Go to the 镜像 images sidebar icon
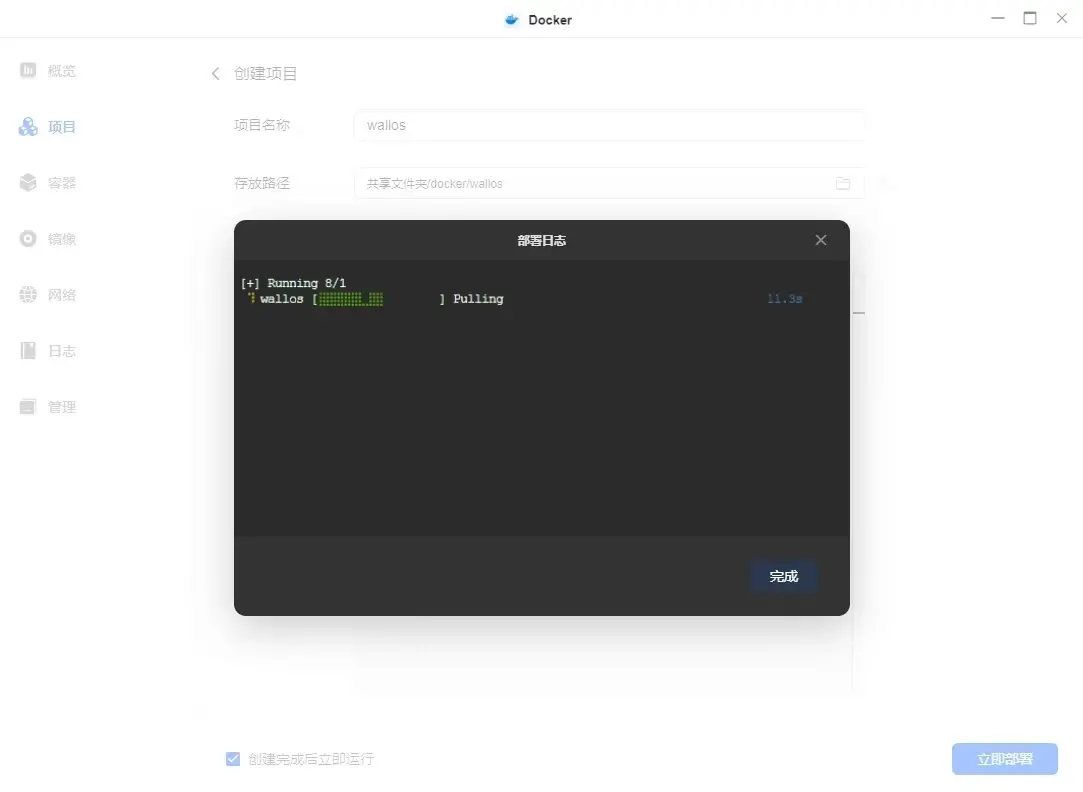Viewport: 1083px width, 792px height. point(28,239)
